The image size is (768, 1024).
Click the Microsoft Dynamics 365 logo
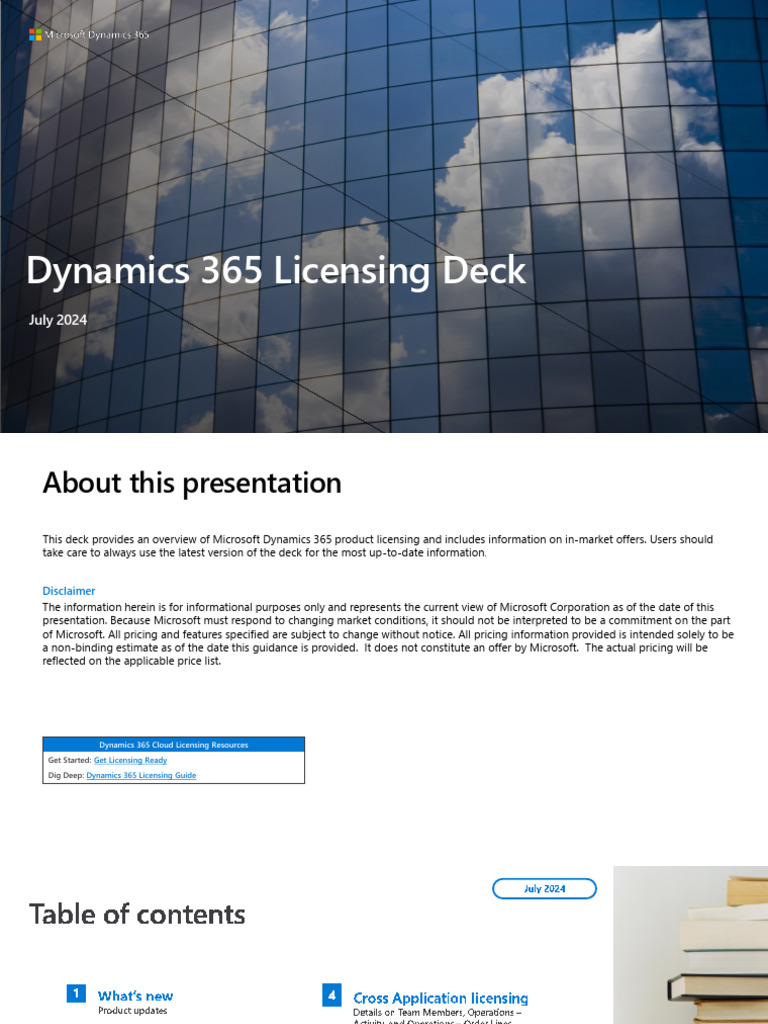[x=89, y=35]
